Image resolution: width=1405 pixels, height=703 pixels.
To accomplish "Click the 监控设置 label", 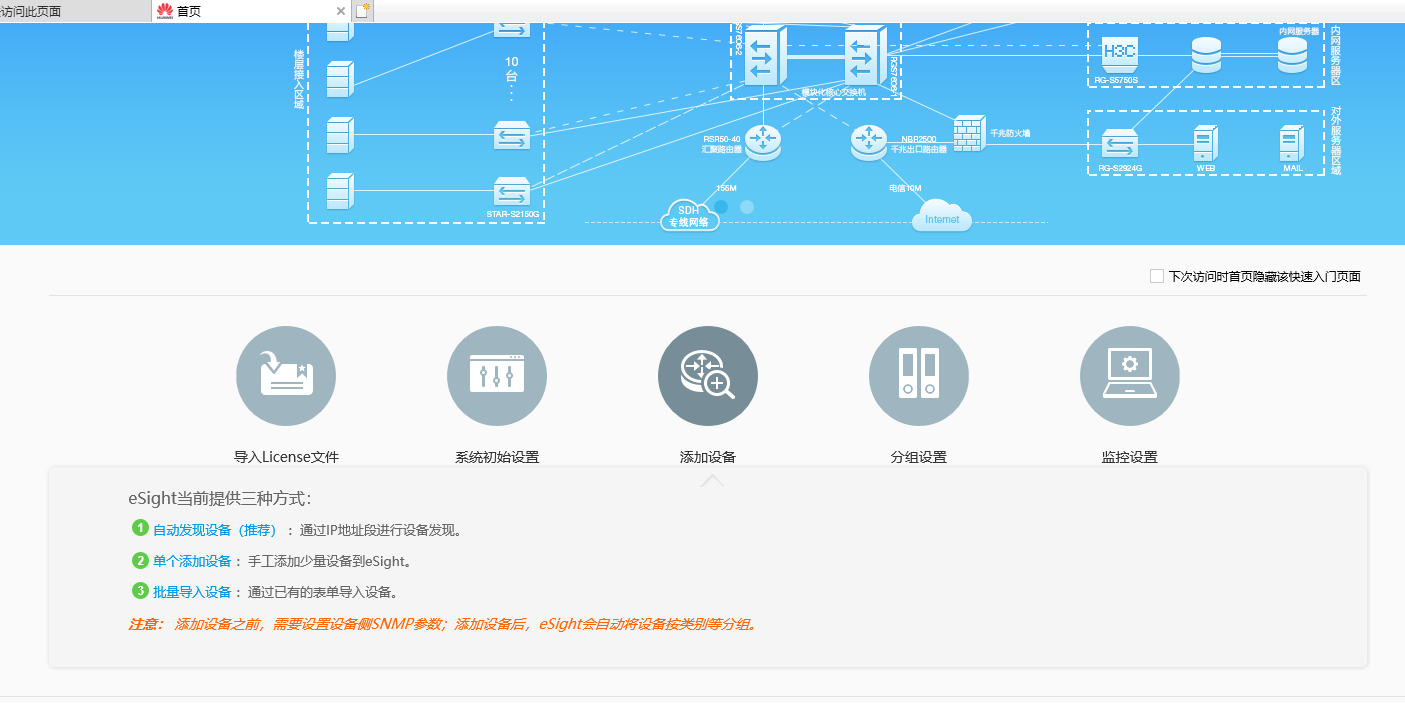I will (x=1130, y=457).
